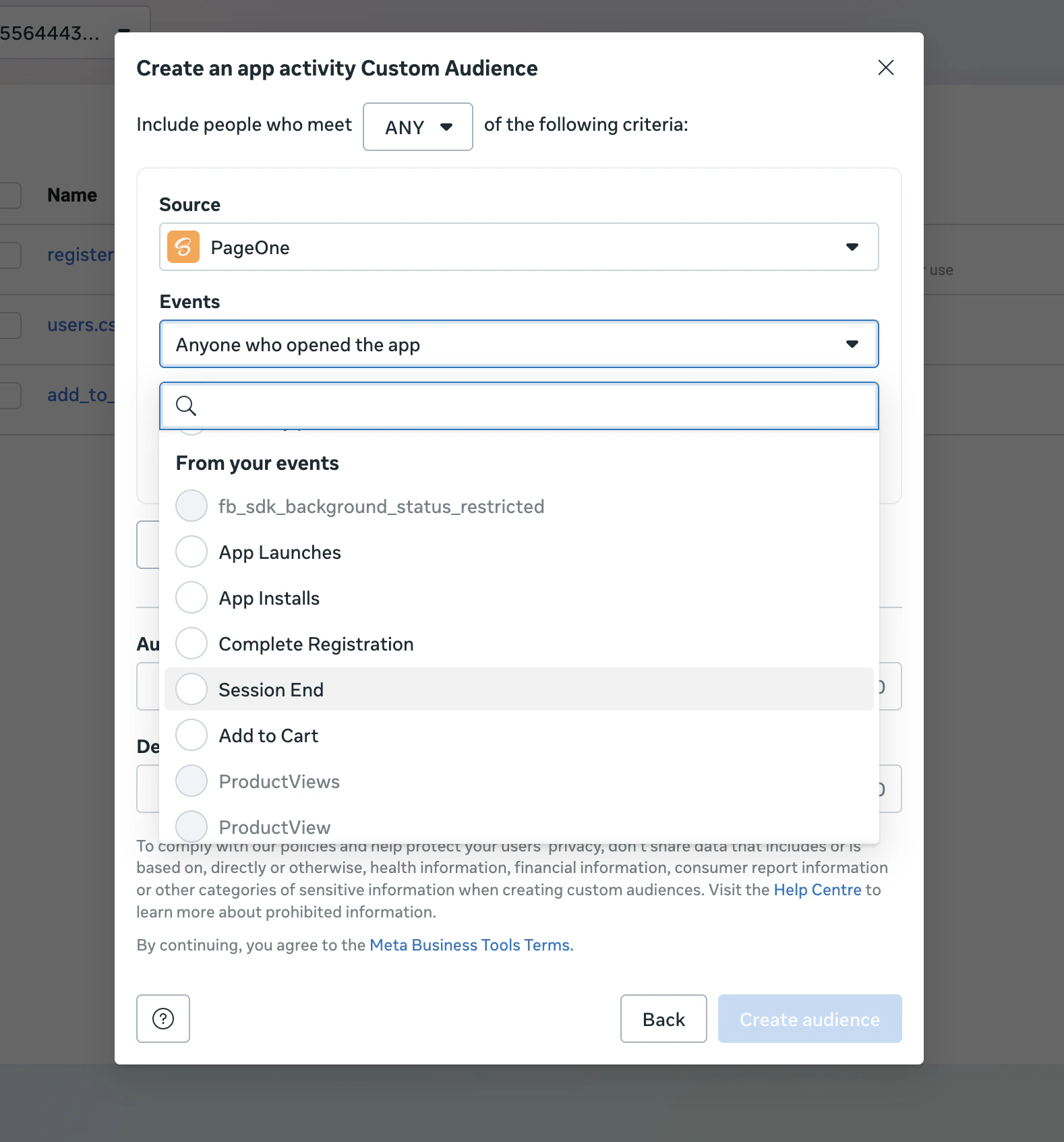Open the ANY criteria dropdown

[417, 127]
